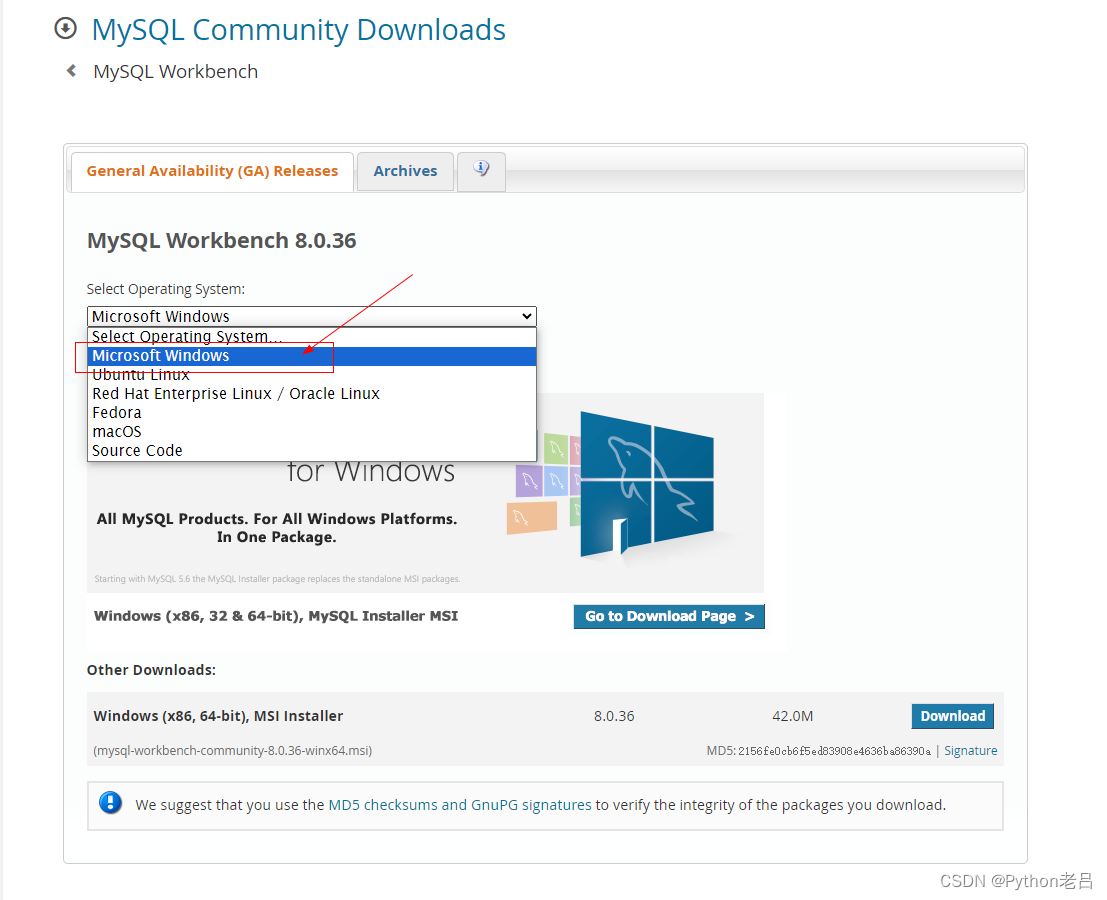Open MD5 checksums and GnuPG signatures link
The height and width of the screenshot is (900, 1107).
click(460, 805)
